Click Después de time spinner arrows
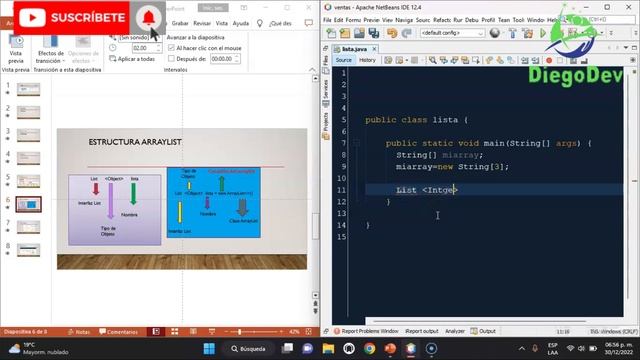 [237, 59]
